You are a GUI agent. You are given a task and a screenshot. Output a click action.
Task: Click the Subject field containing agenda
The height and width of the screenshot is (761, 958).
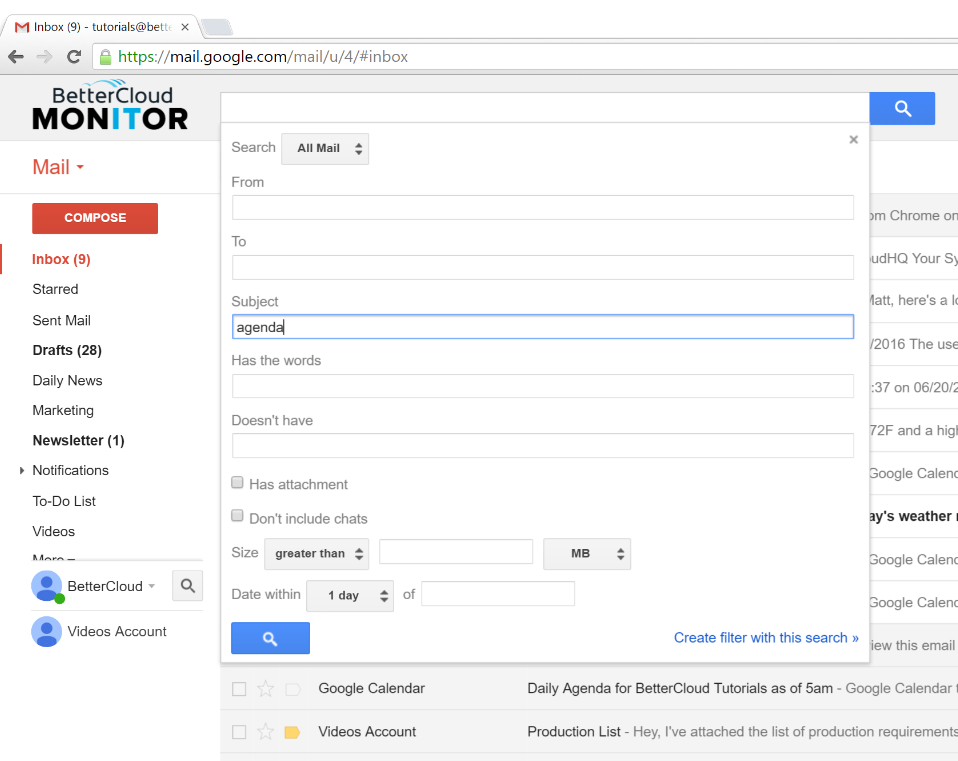[543, 327]
